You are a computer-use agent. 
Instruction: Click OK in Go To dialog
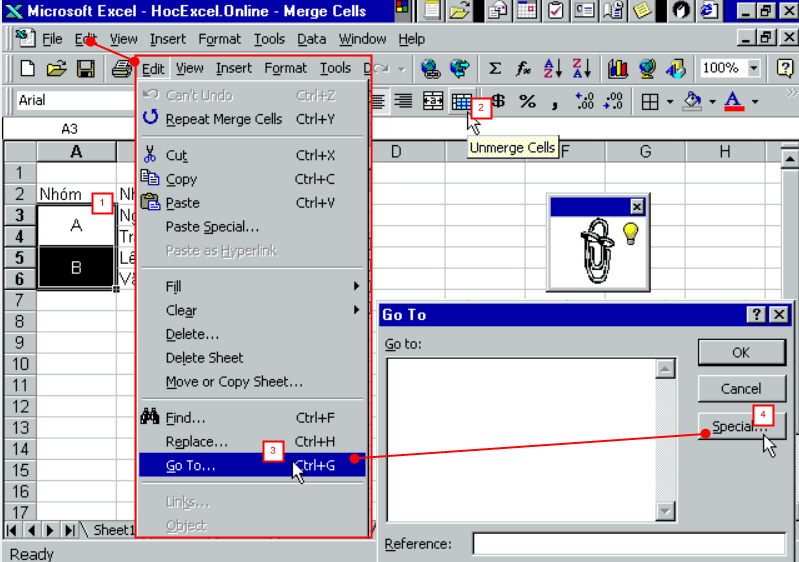(741, 353)
